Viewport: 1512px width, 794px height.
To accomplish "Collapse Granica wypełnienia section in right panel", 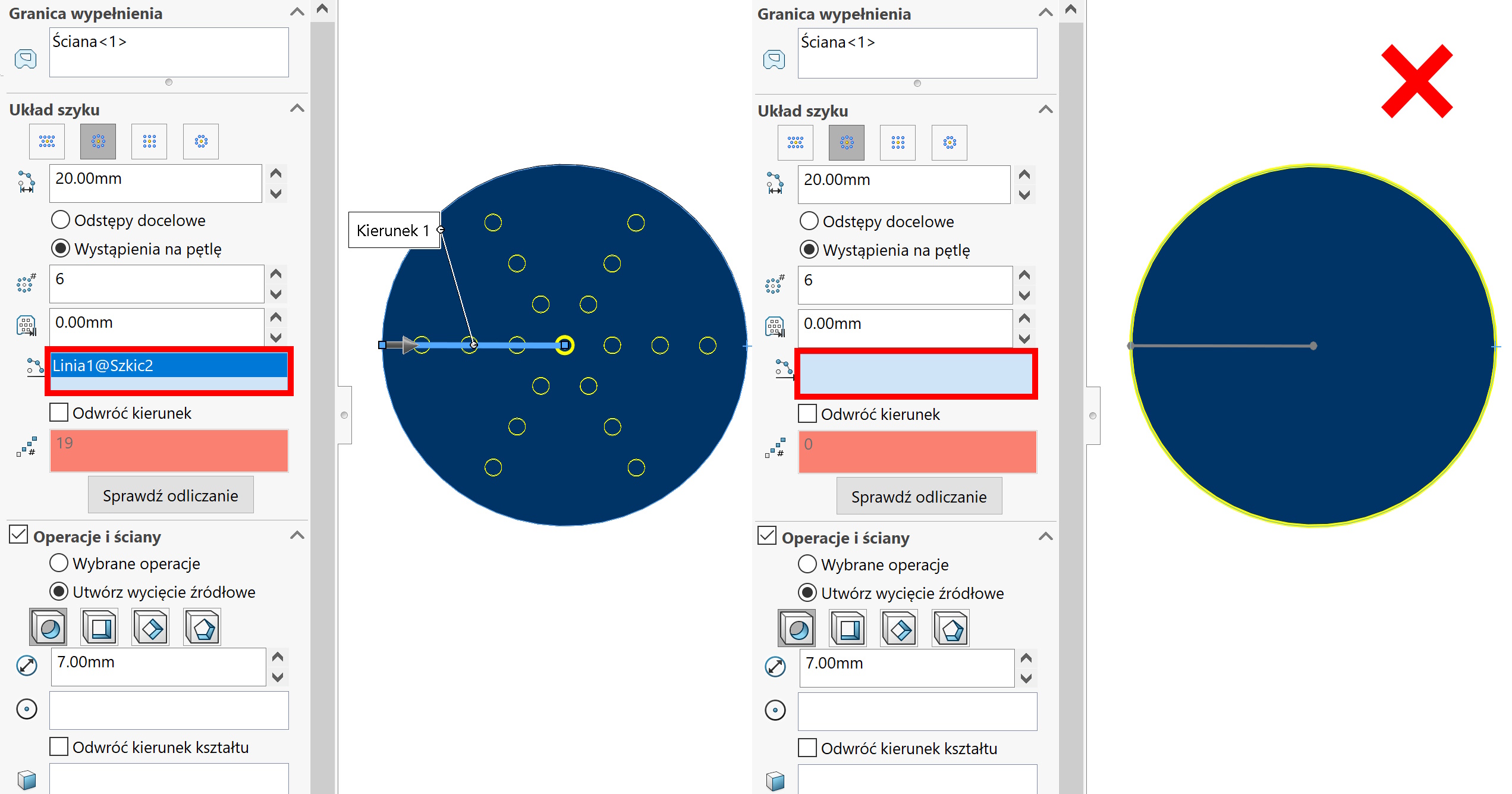I will 1046,12.
